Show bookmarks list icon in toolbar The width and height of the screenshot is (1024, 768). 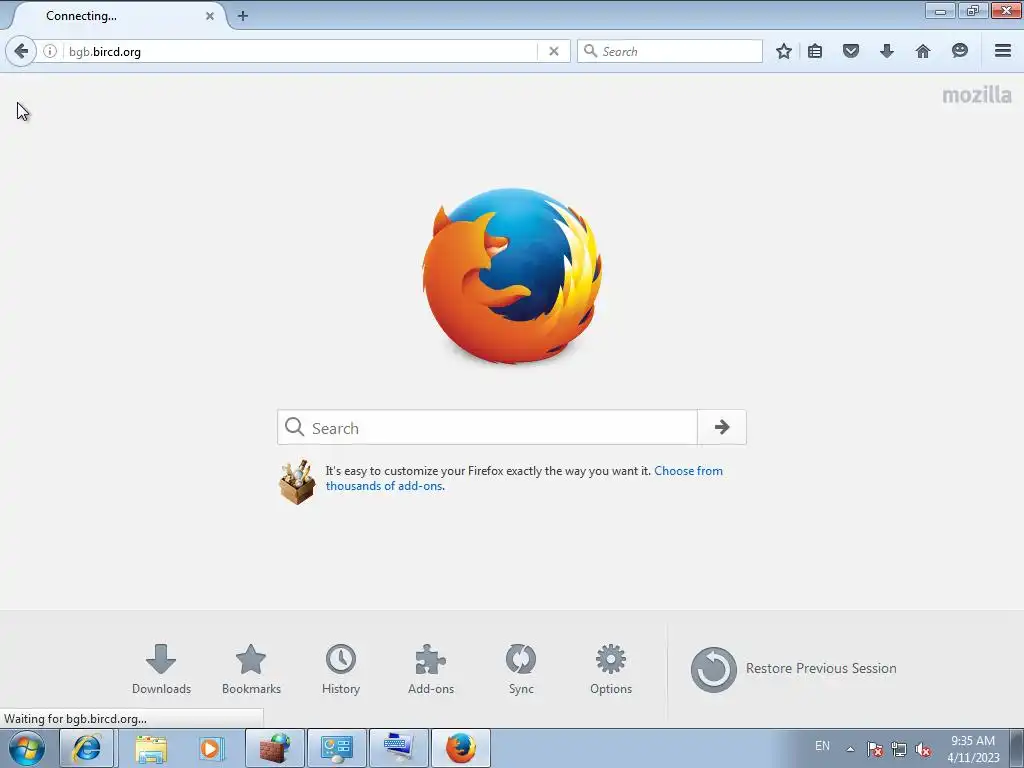[815, 51]
